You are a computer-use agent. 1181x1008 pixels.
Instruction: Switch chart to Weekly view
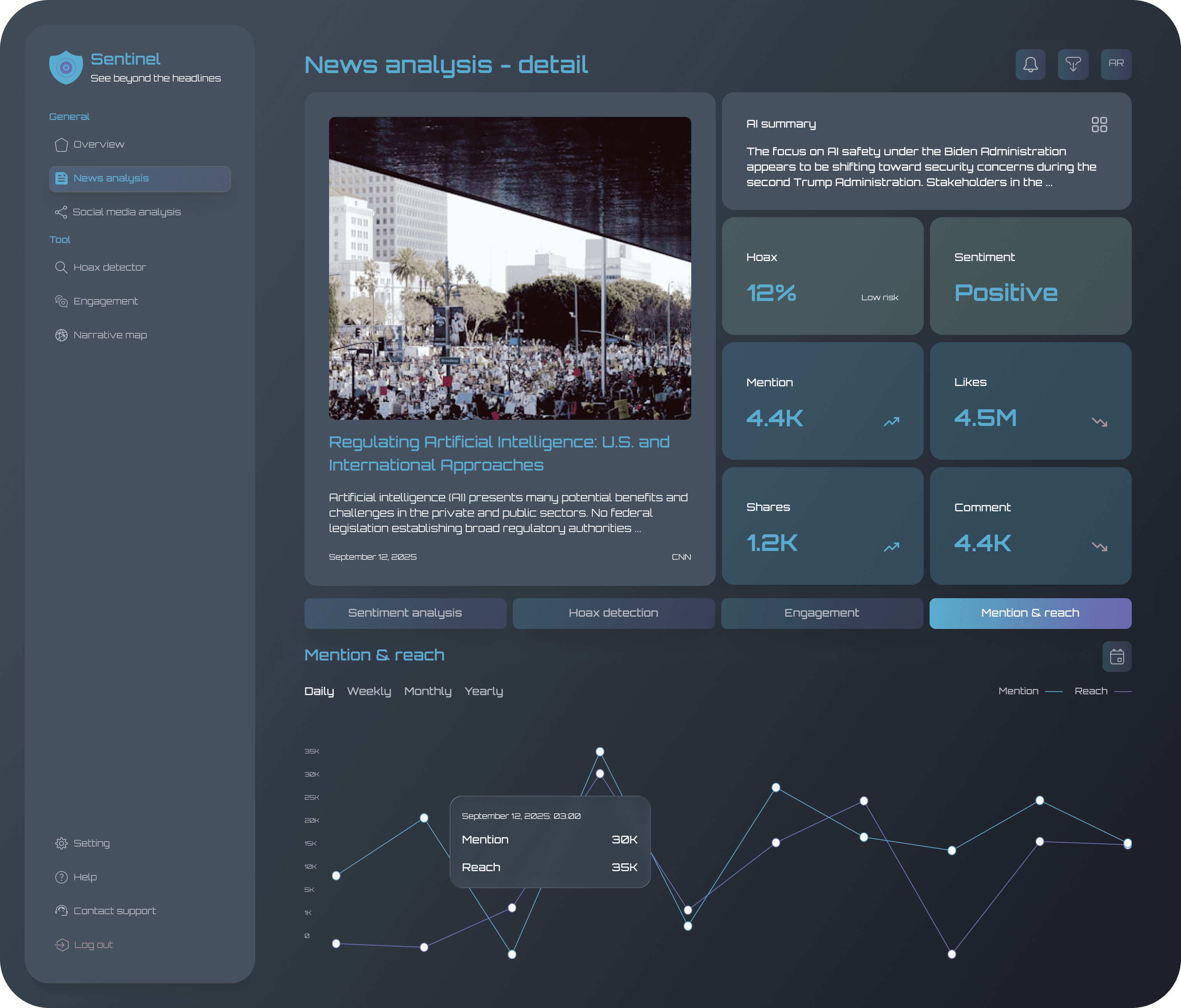coord(369,691)
